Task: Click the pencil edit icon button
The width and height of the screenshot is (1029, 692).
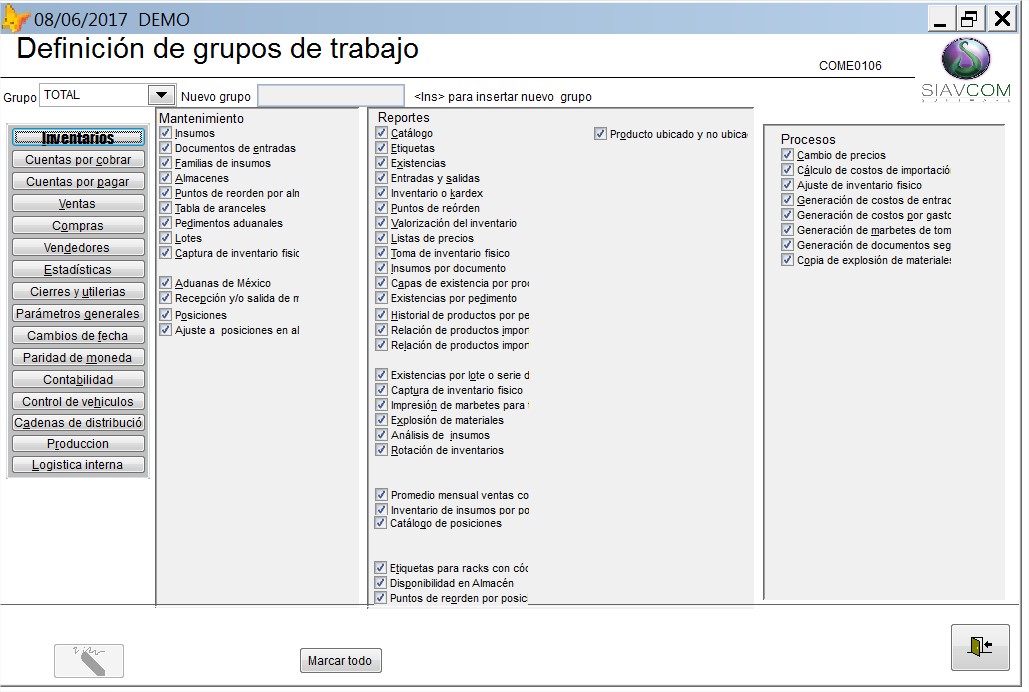Action: pos(89,660)
